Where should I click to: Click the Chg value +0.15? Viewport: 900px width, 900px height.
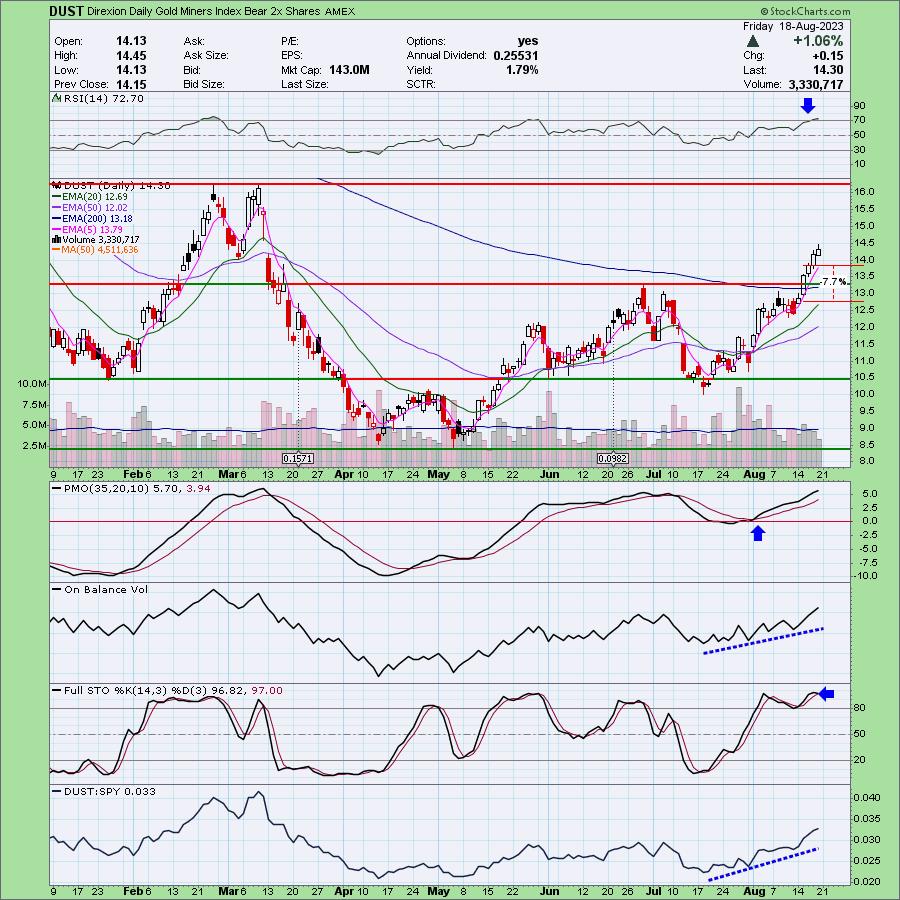pos(827,56)
